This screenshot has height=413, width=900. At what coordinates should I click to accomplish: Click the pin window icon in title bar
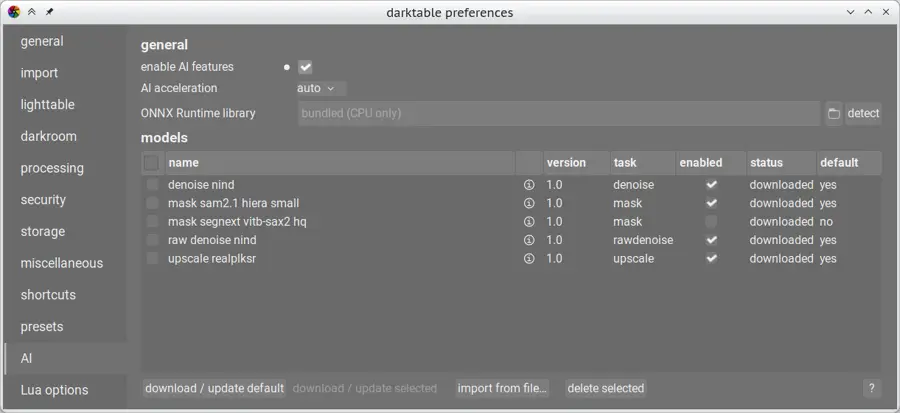(49, 12)
